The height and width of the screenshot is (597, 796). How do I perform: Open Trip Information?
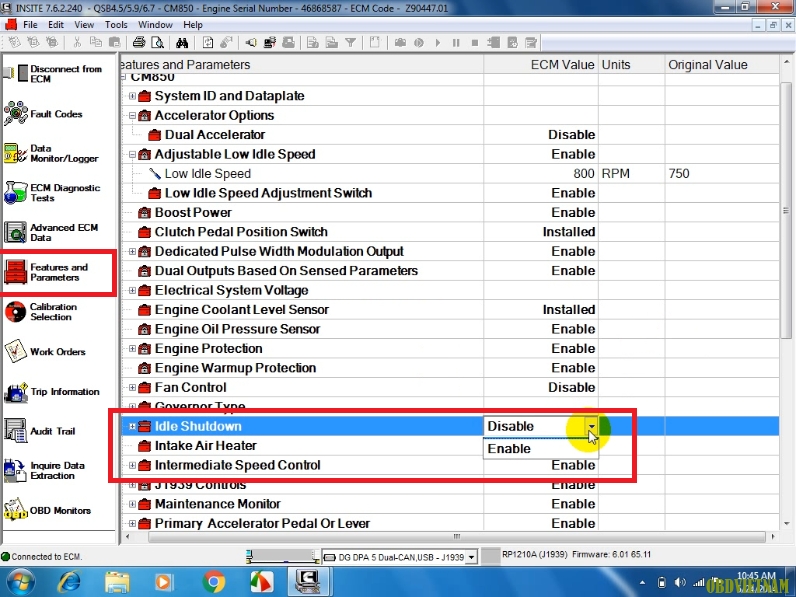[52, 392]
